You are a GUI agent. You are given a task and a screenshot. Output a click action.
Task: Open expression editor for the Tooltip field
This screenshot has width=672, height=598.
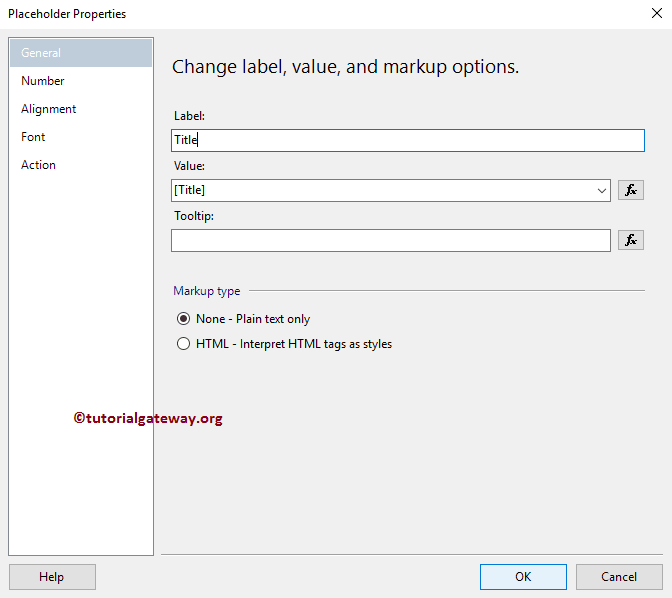click(630, 240)
